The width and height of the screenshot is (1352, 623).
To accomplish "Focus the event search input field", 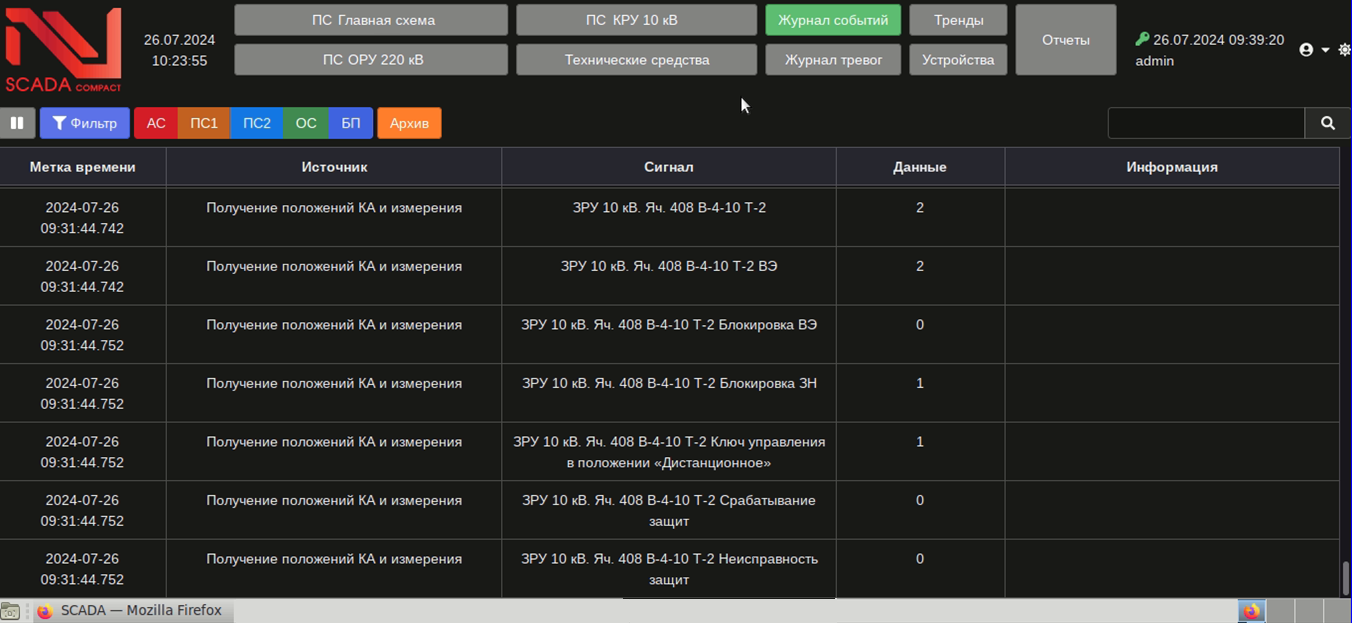I will coord(1206,123).
